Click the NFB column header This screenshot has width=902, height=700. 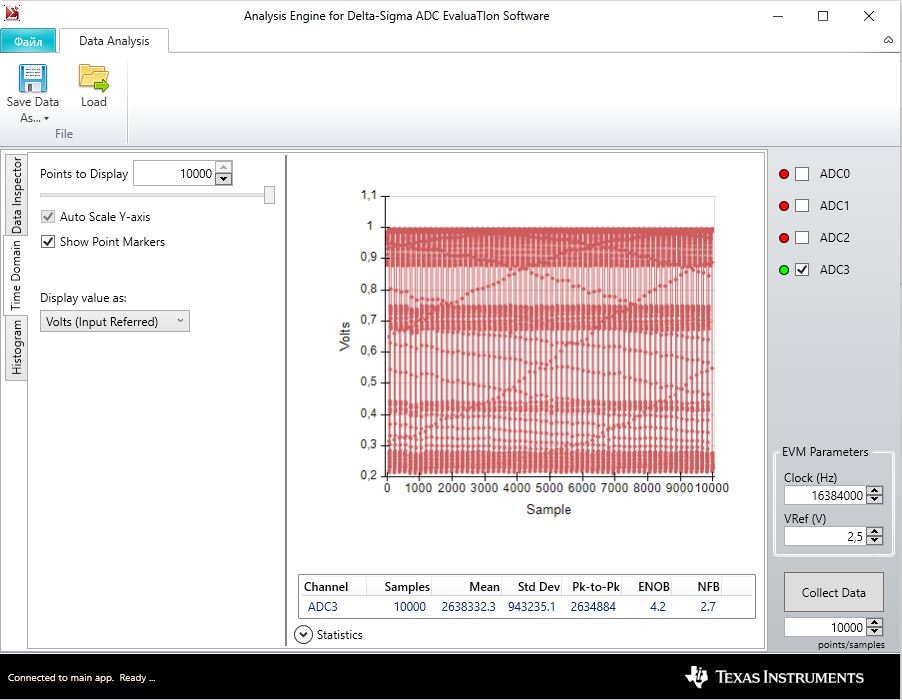click(708, 587)
